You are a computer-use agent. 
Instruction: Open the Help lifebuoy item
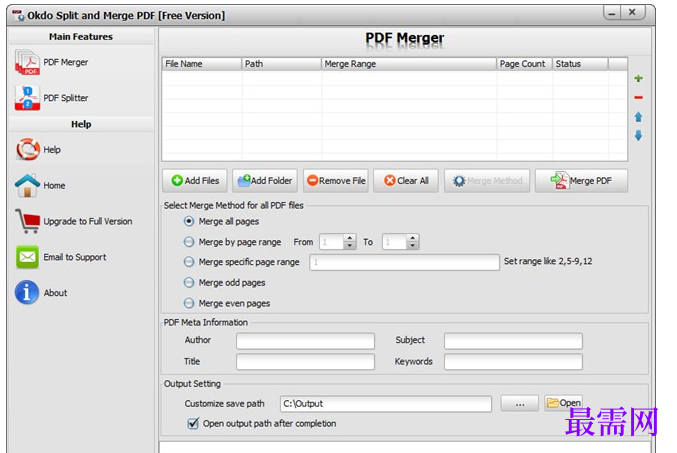click(x=38, y=150)
